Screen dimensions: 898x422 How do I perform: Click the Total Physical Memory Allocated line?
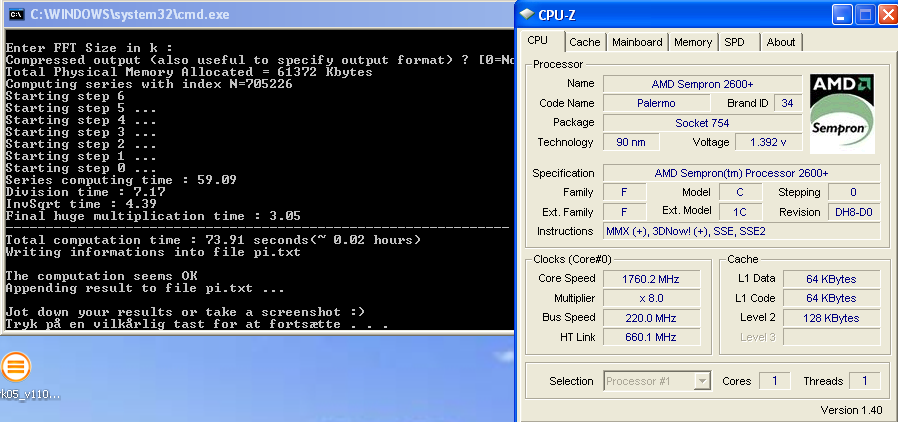point(189,72)
